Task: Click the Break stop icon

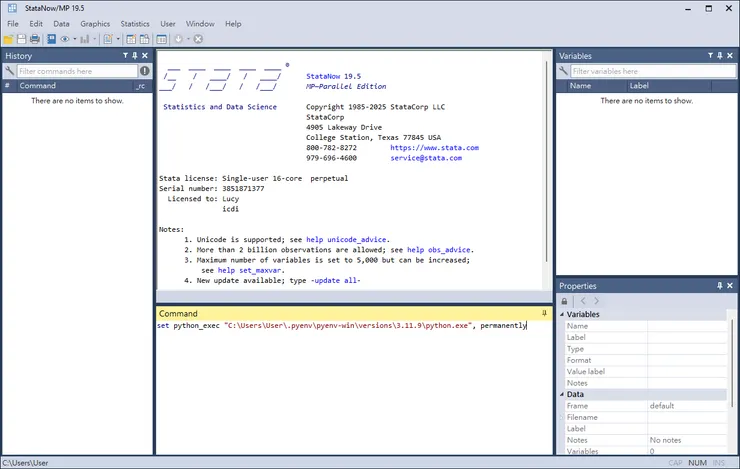Action: [198, 39]
